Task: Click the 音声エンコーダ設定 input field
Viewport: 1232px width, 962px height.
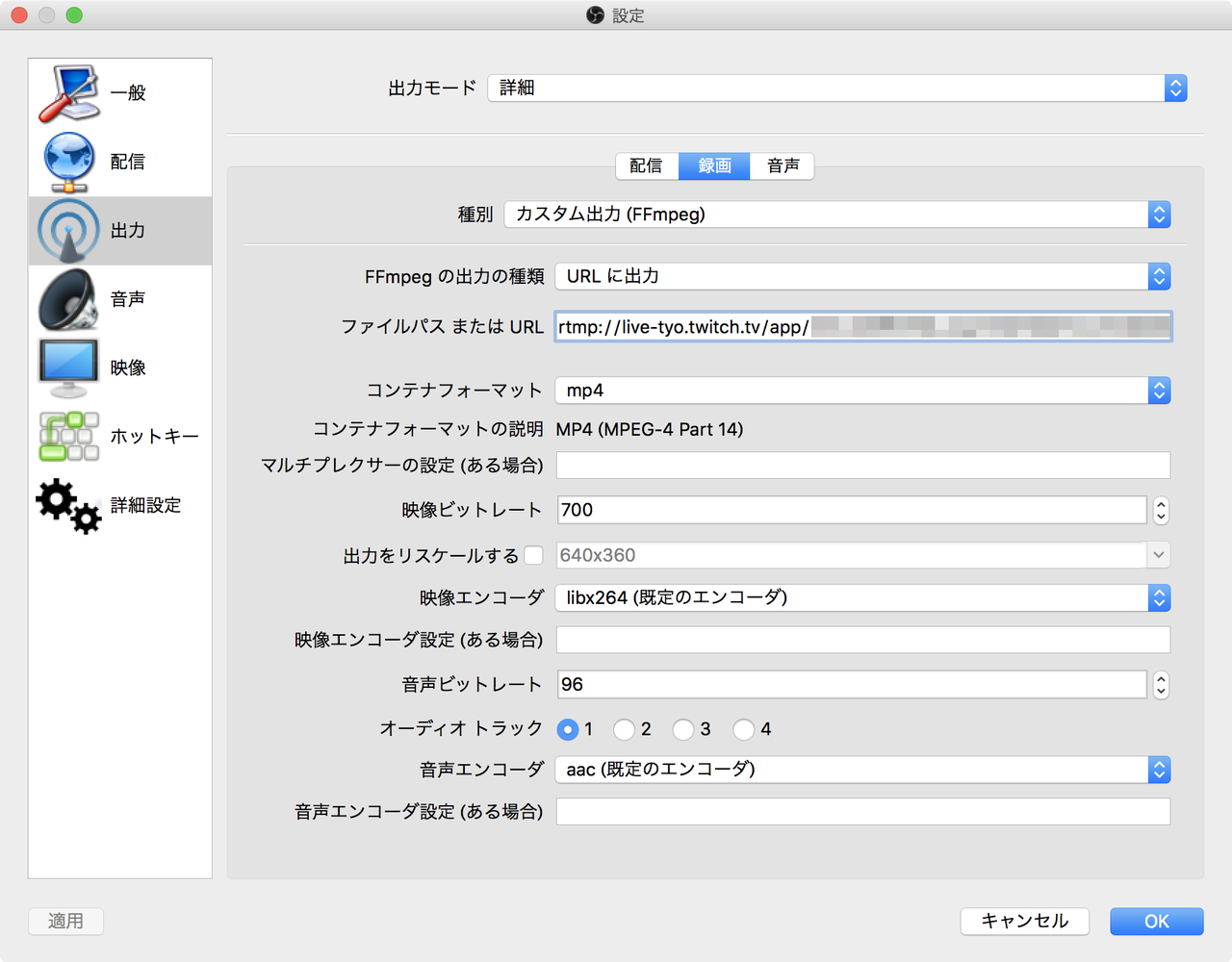Action: [x=863, y=812]
